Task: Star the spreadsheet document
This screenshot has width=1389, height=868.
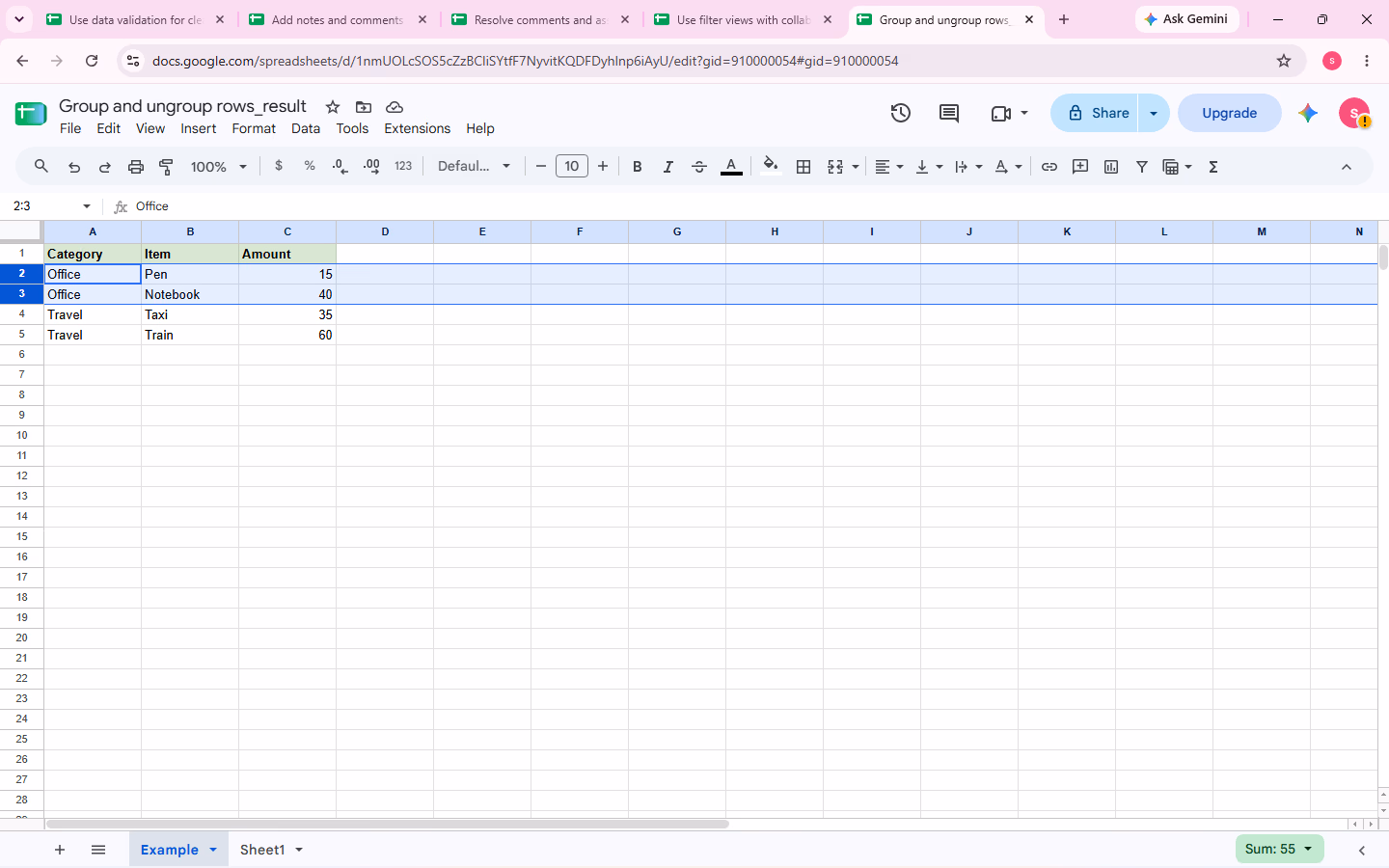Action: click(x=333, y=107)
